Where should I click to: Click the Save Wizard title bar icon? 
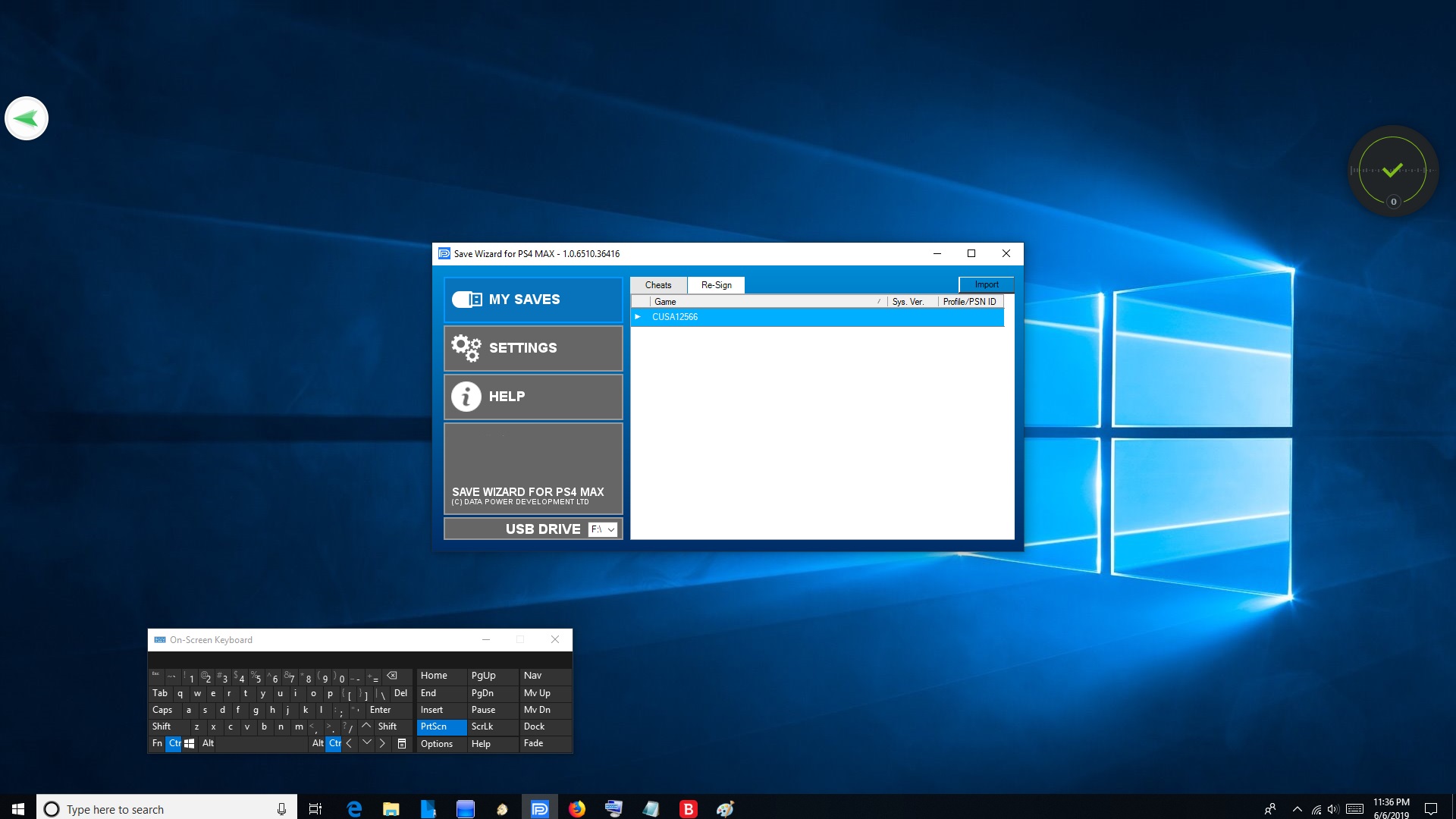click(x=444, y=253)
